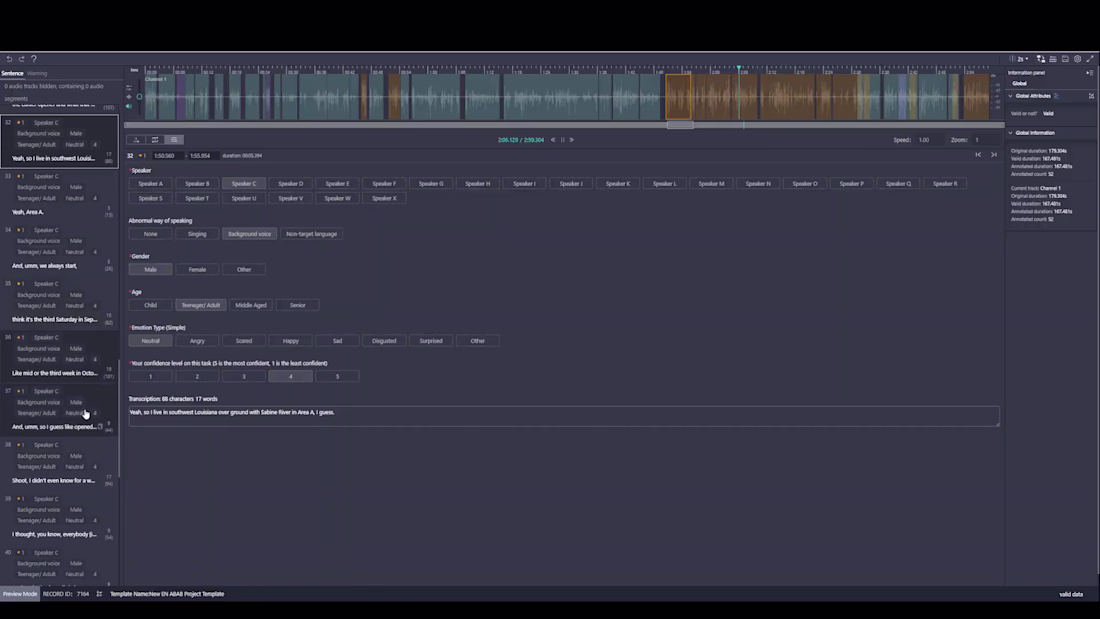The height and width of the screenshot is (619, 1100).
Task: Switch to the Sentence tab
Action: click(x=12, y=73)
